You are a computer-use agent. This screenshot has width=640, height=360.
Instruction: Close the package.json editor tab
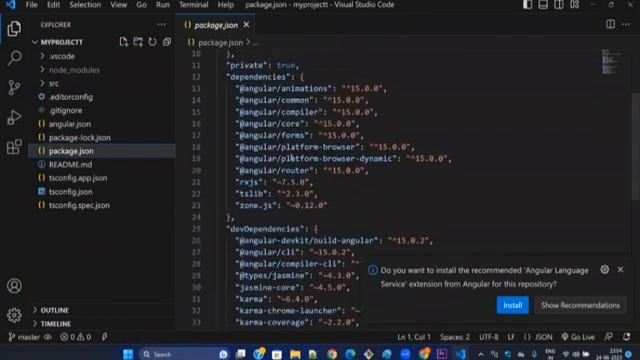pos(246,25)
